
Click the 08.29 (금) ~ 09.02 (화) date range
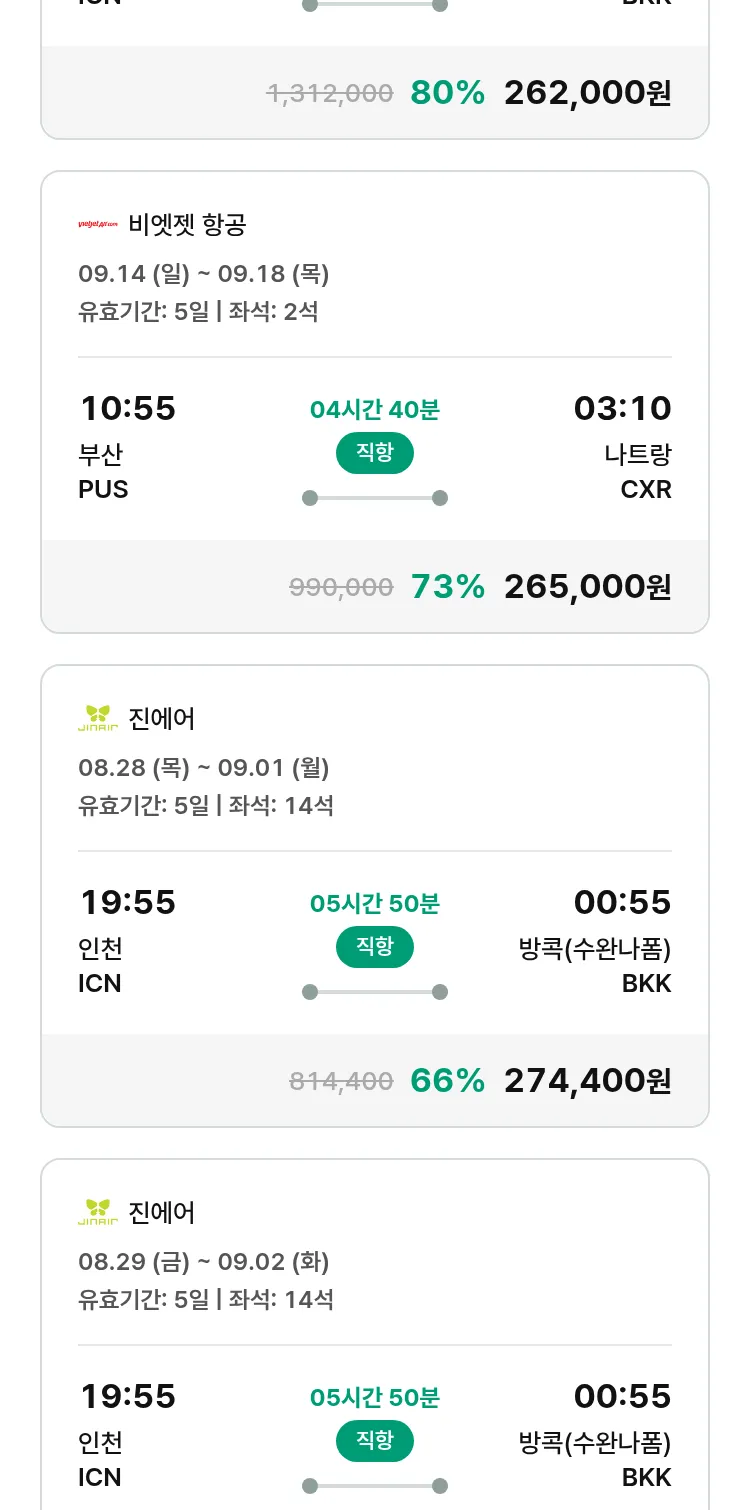pyautogui.click(x=204, y=1262)
